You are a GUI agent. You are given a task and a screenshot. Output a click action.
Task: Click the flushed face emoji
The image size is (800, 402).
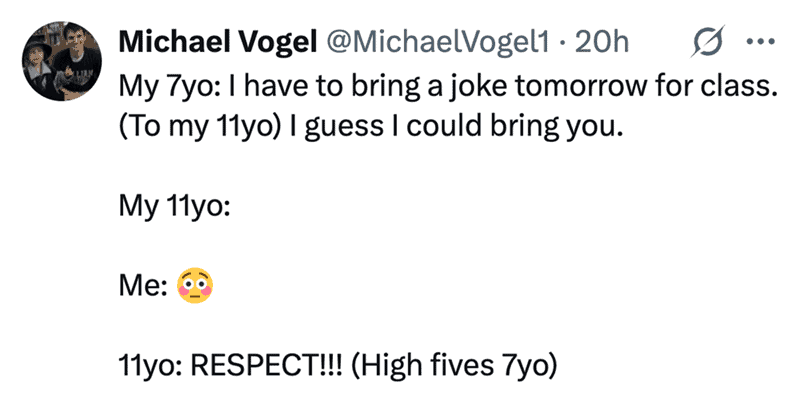tap(195, 285)
